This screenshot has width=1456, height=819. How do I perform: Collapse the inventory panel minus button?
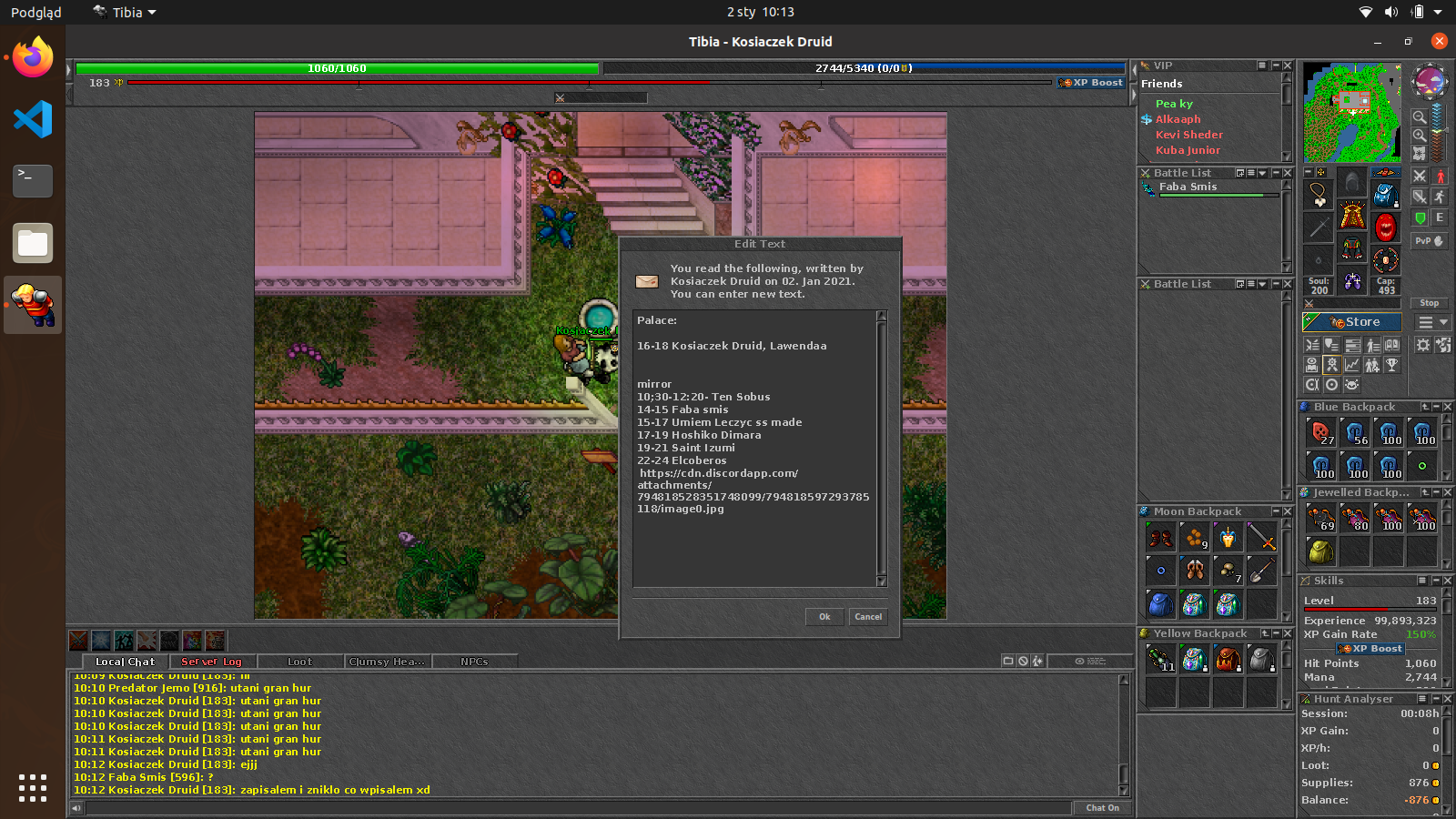tap(1308, 172)
